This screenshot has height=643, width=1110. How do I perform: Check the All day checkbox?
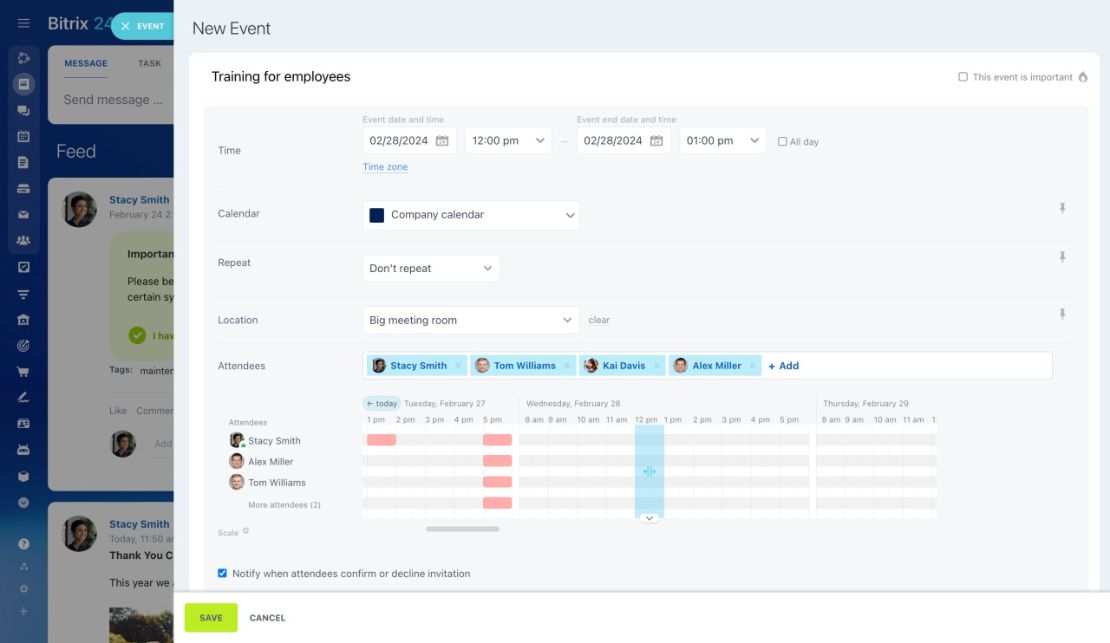click(782, 142)
